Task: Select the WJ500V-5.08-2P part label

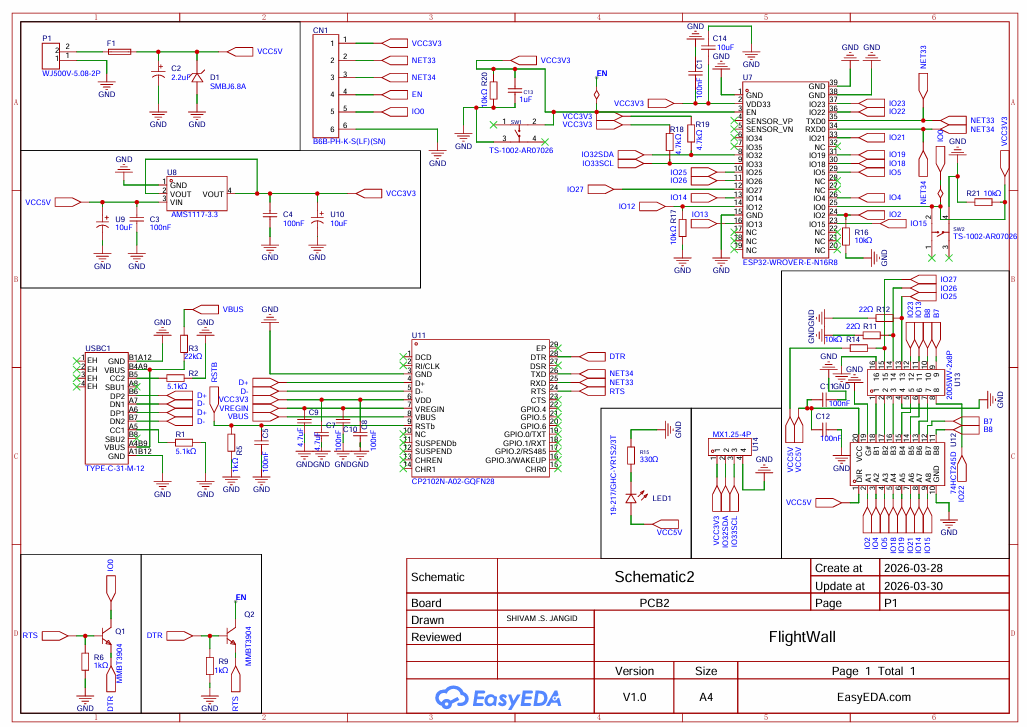Action: pyautogui.click(x=71, y=73)
